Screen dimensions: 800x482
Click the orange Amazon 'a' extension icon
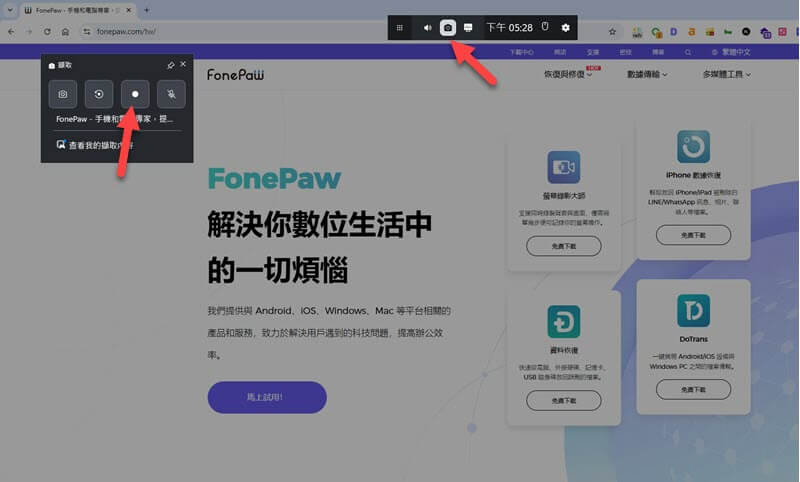(x=691, y=32)
